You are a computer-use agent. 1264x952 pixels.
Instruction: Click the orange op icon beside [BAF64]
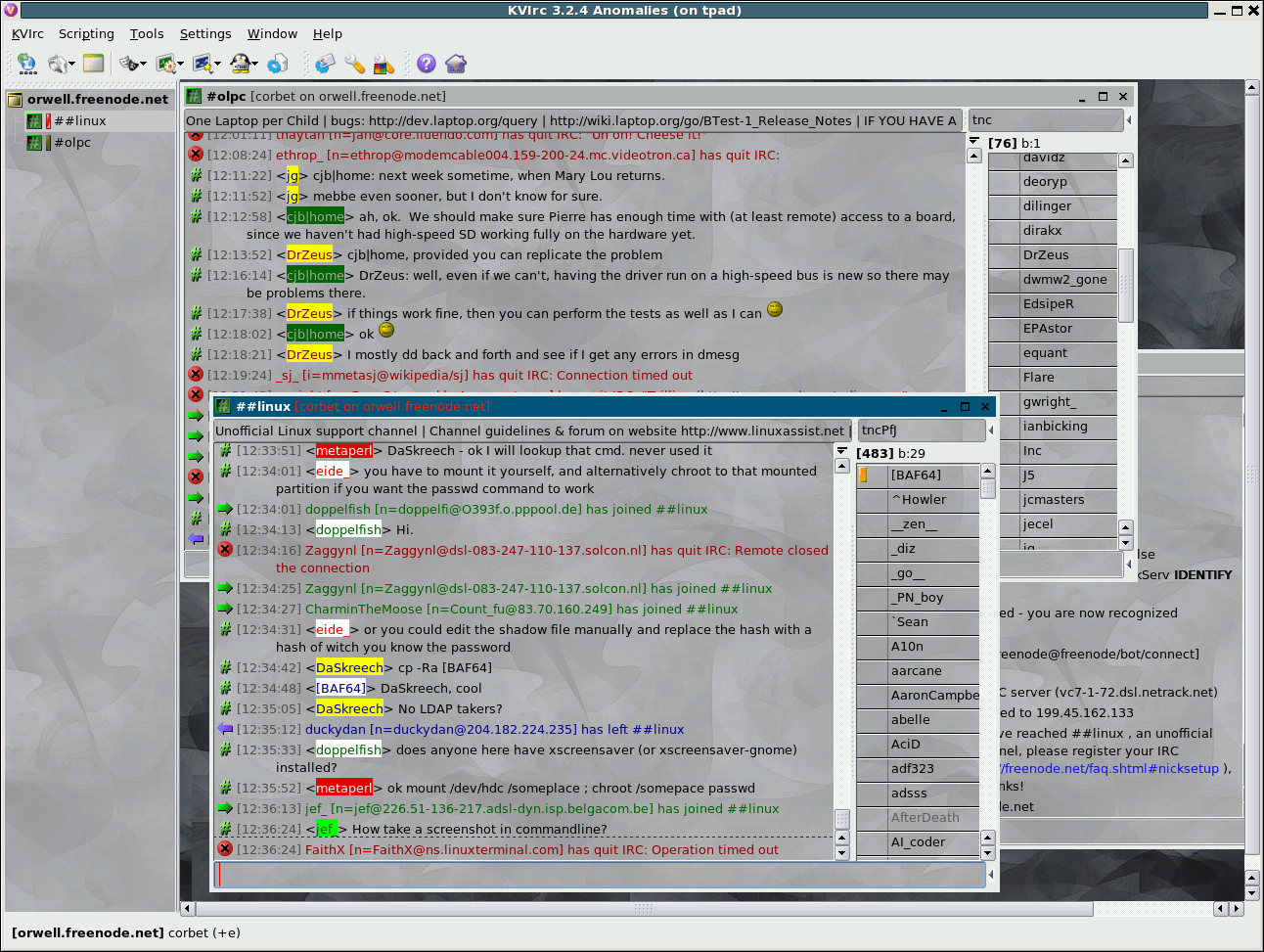tap(864, 476)
